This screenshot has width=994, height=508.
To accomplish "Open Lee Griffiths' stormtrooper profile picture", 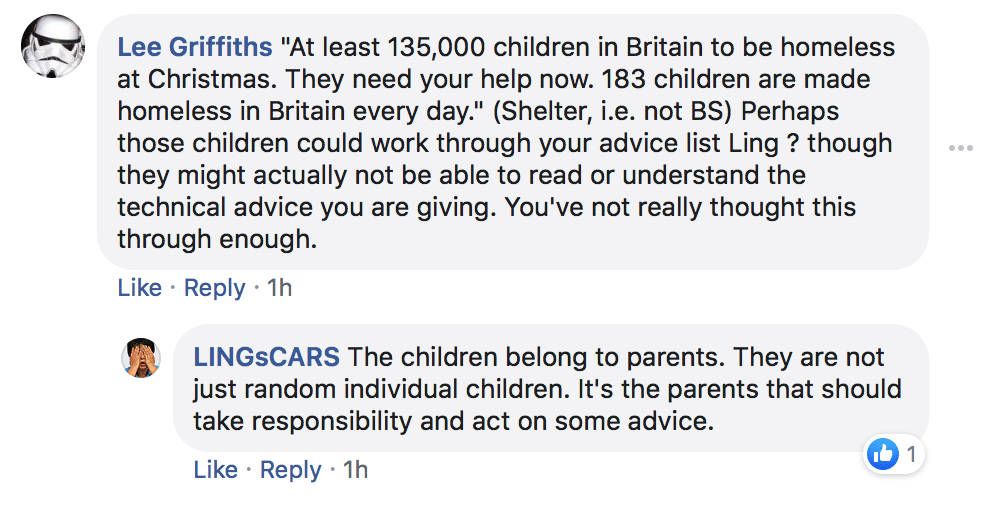I will point(53,46).
